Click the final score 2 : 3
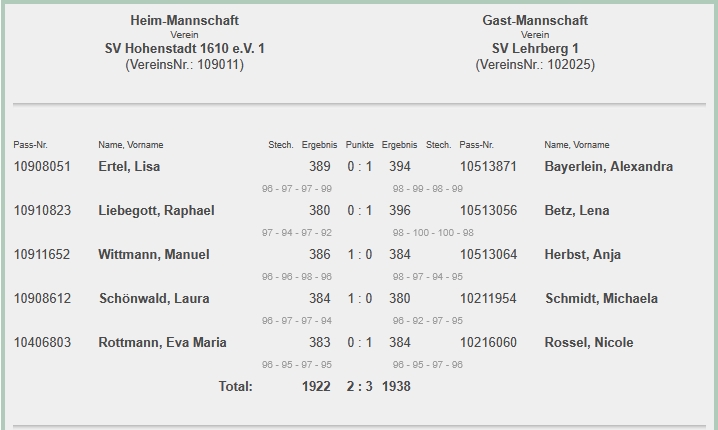The height and width of the screenshot is (430, 718). point(359,386)
